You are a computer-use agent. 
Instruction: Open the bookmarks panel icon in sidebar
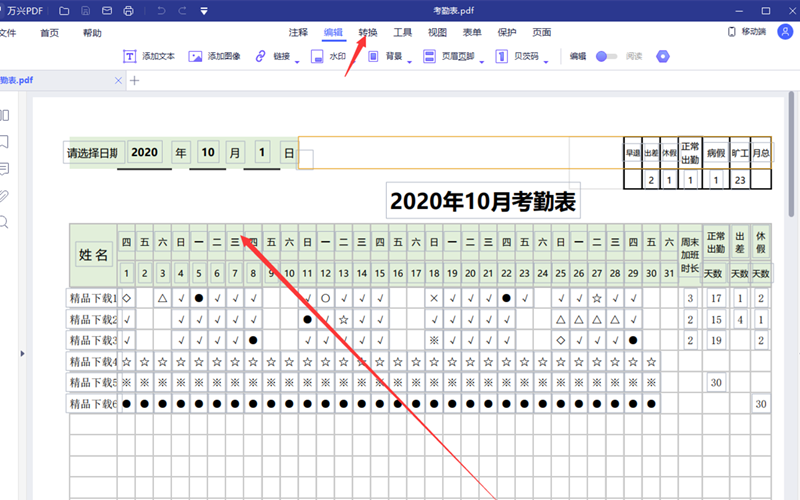pos(5,142)
